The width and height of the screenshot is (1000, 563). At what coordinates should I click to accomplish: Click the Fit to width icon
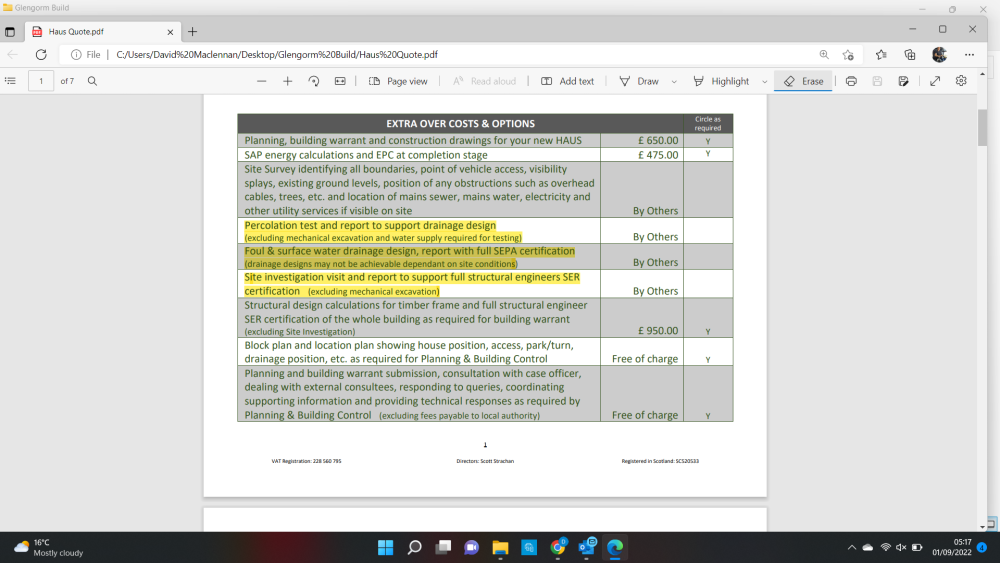[x=340, y=81]
